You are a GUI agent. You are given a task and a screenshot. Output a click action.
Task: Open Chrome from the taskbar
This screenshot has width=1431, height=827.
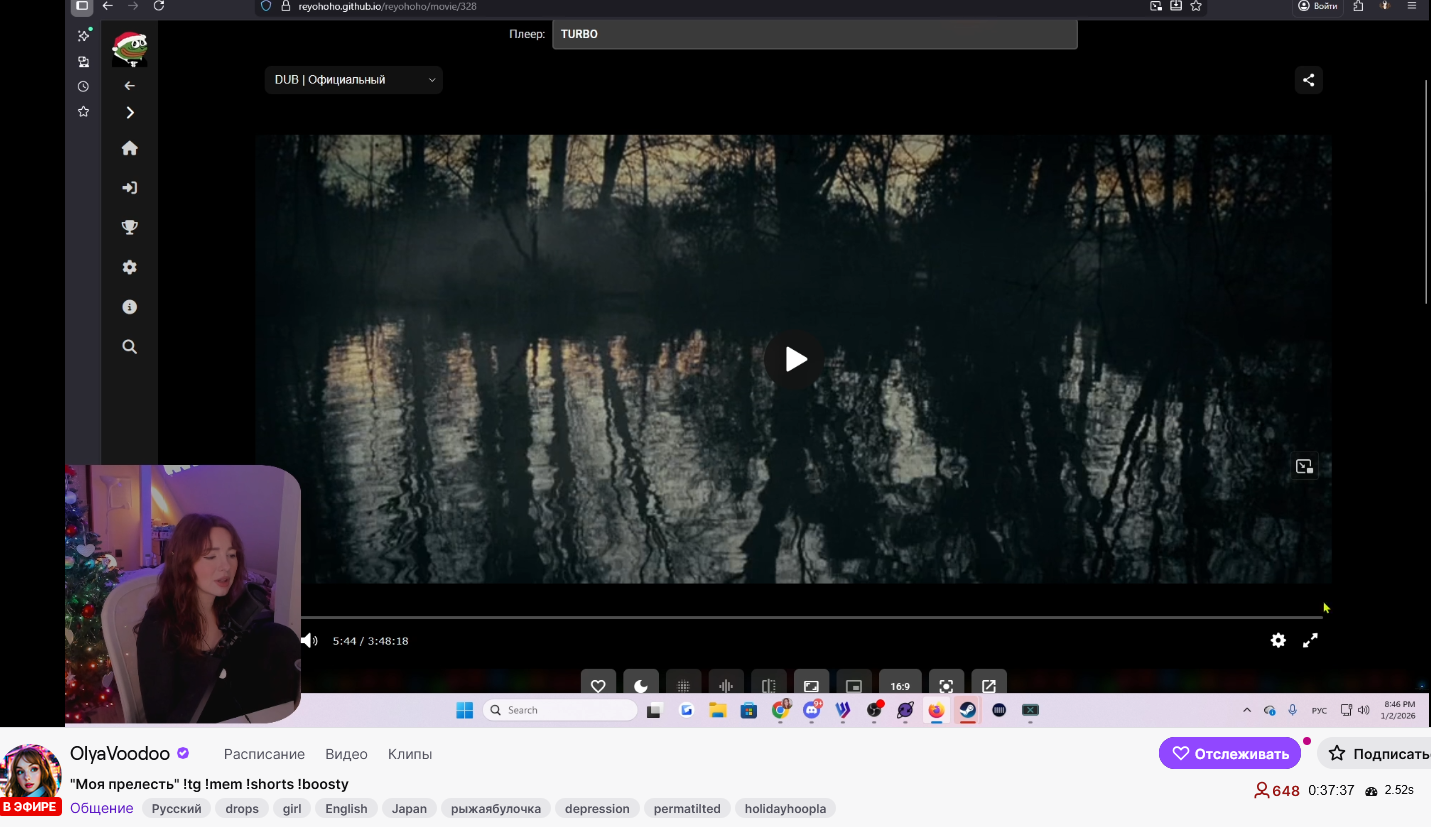[780, 710]
